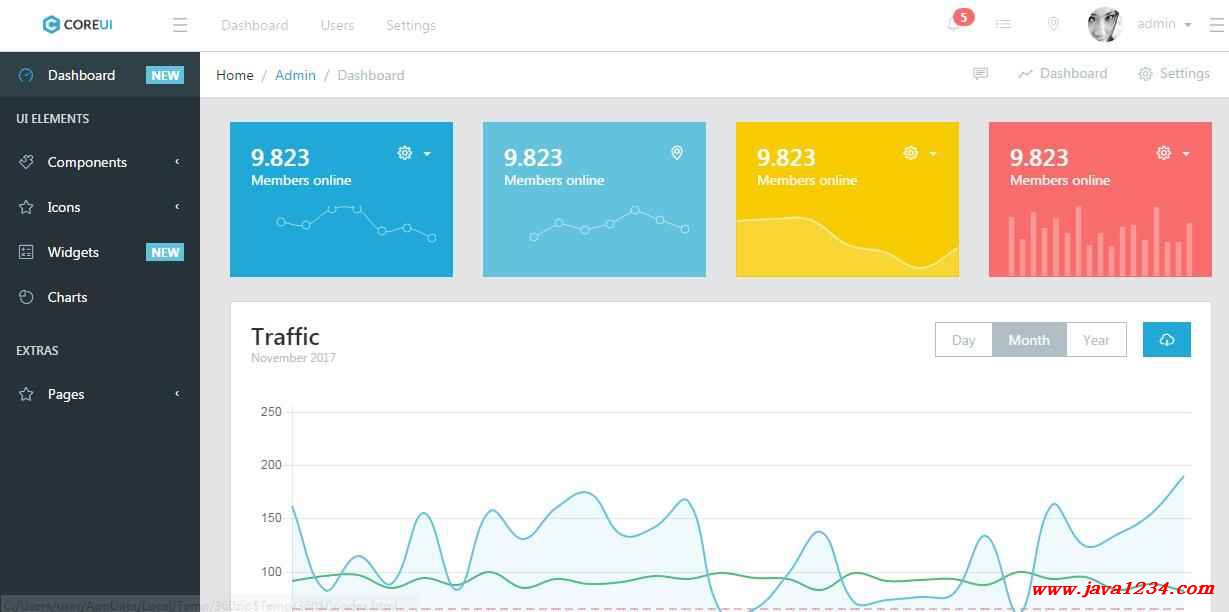The width and height of the screenshot is (1229, 612).
Task: Open the admin user dropdown
Action: point(1164,24)
